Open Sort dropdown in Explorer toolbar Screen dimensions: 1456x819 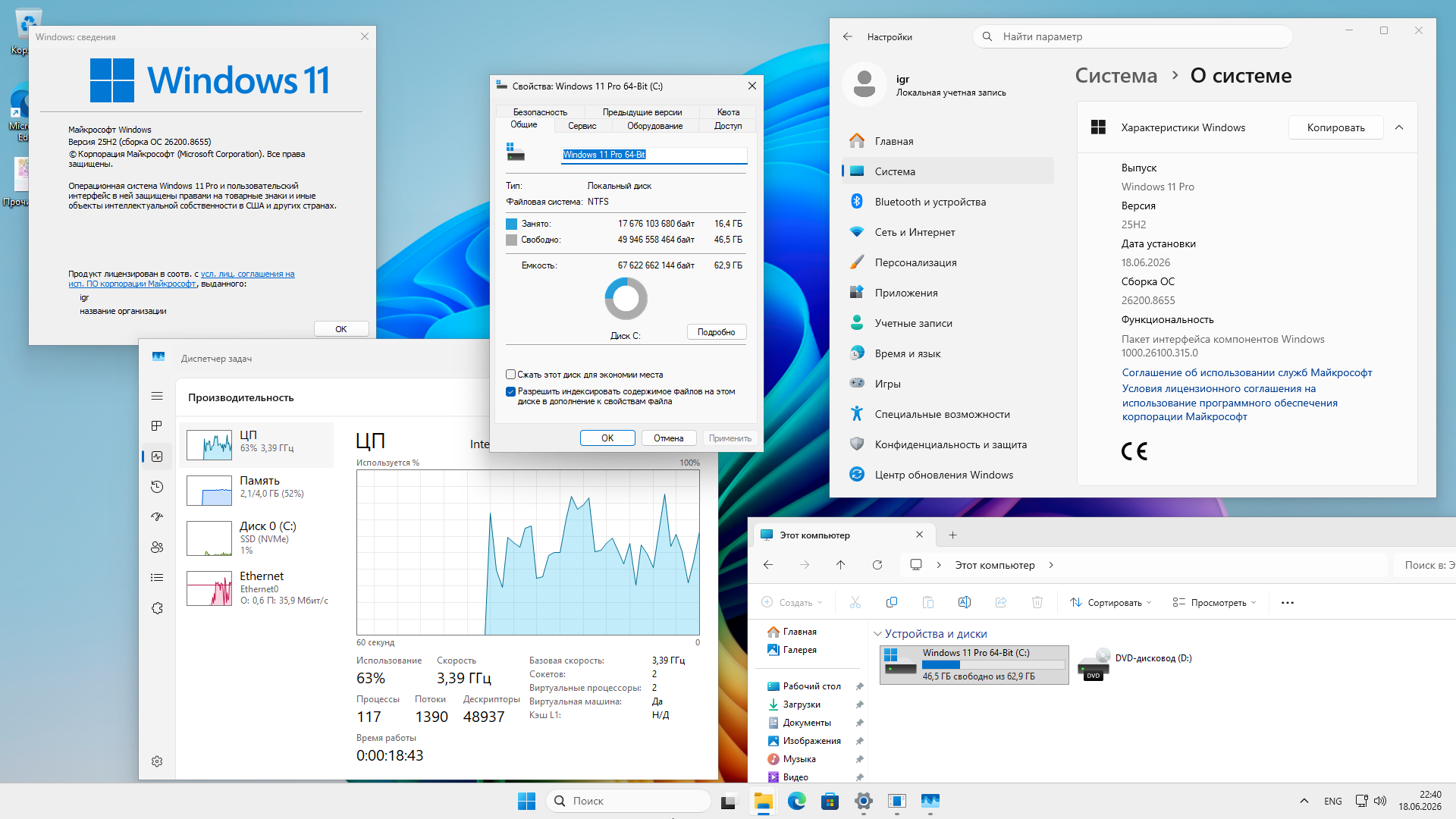point(1111,602)
